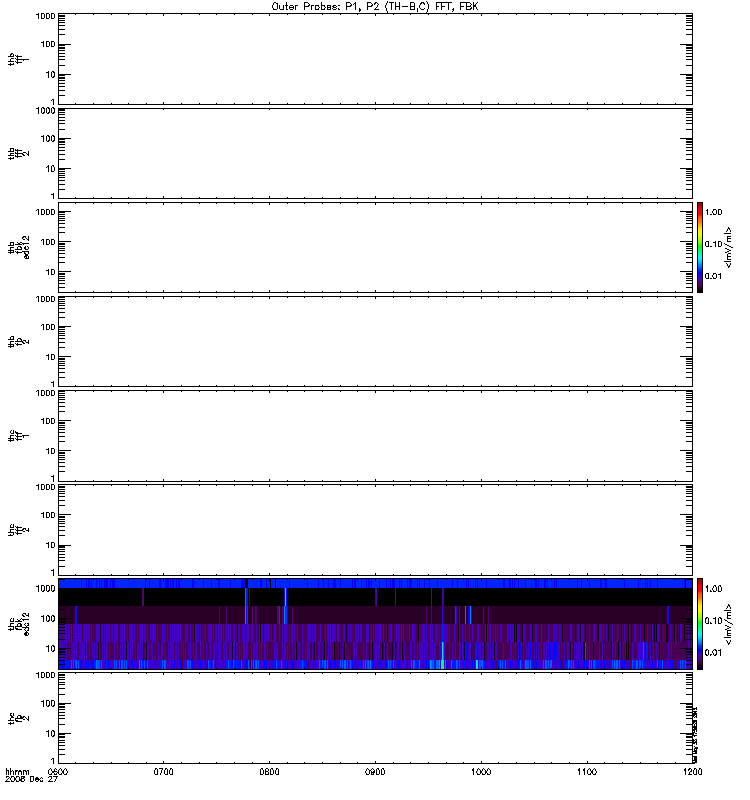Click the "0600" time axis label

[58, 772]
